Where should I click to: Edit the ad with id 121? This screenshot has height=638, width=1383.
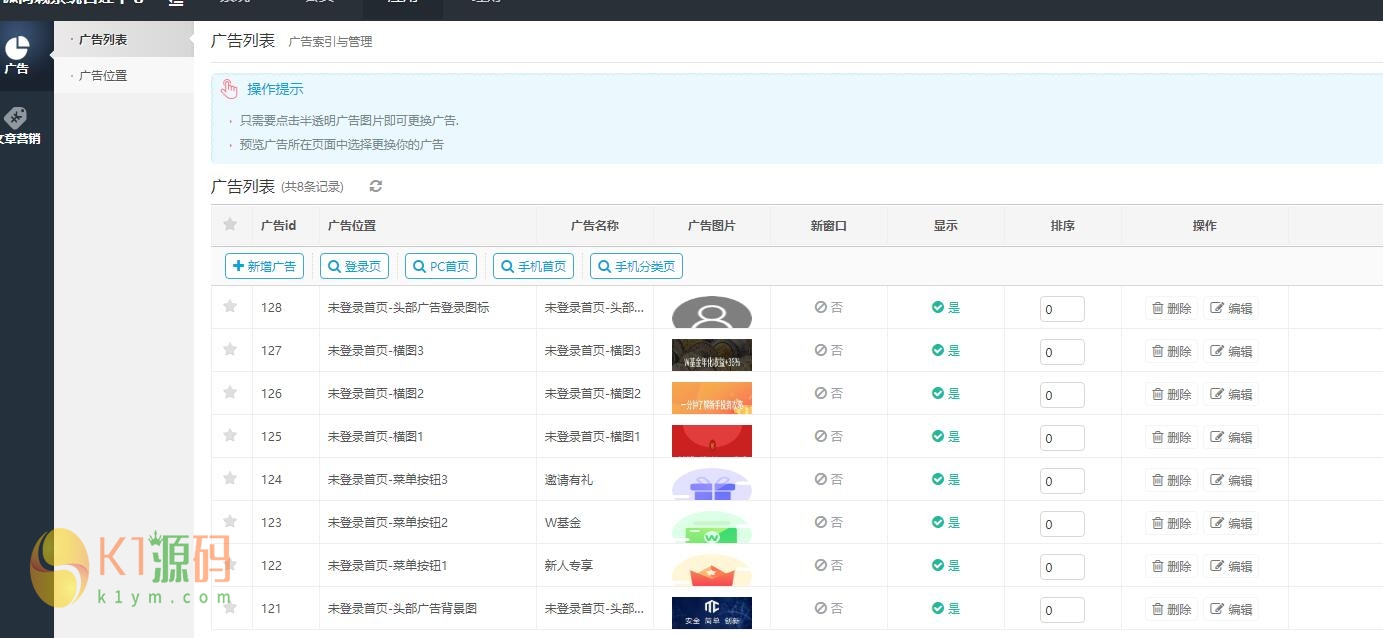pos(1231,609)
